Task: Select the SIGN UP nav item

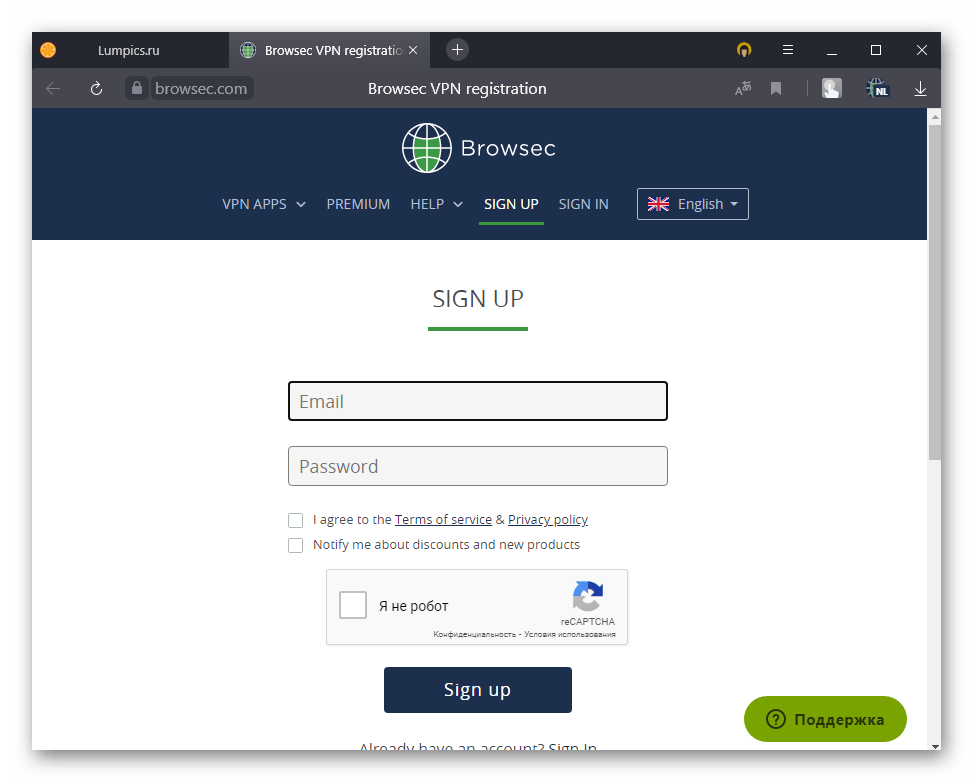Action: 511,204
